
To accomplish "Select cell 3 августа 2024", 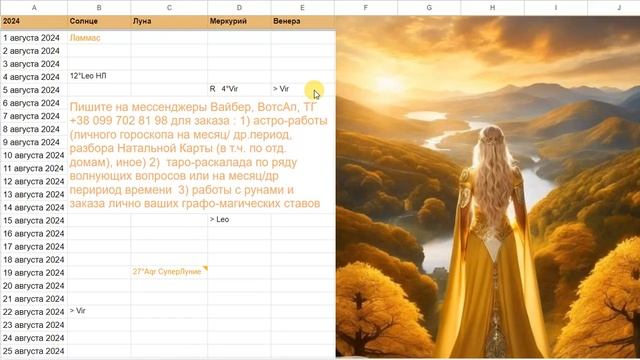I will (x=34, y=64).
